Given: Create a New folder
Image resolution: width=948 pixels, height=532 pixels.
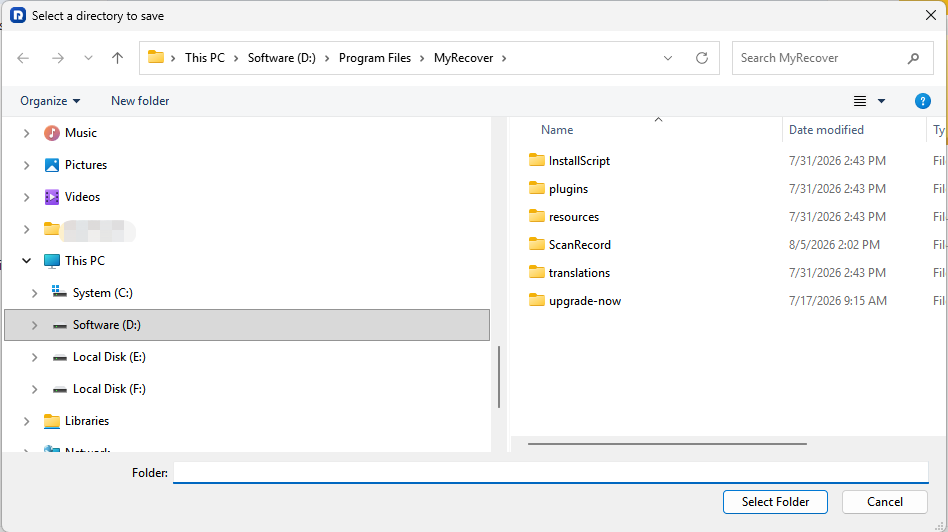Looking at the screenshot, I should click(x=140, y=101).
